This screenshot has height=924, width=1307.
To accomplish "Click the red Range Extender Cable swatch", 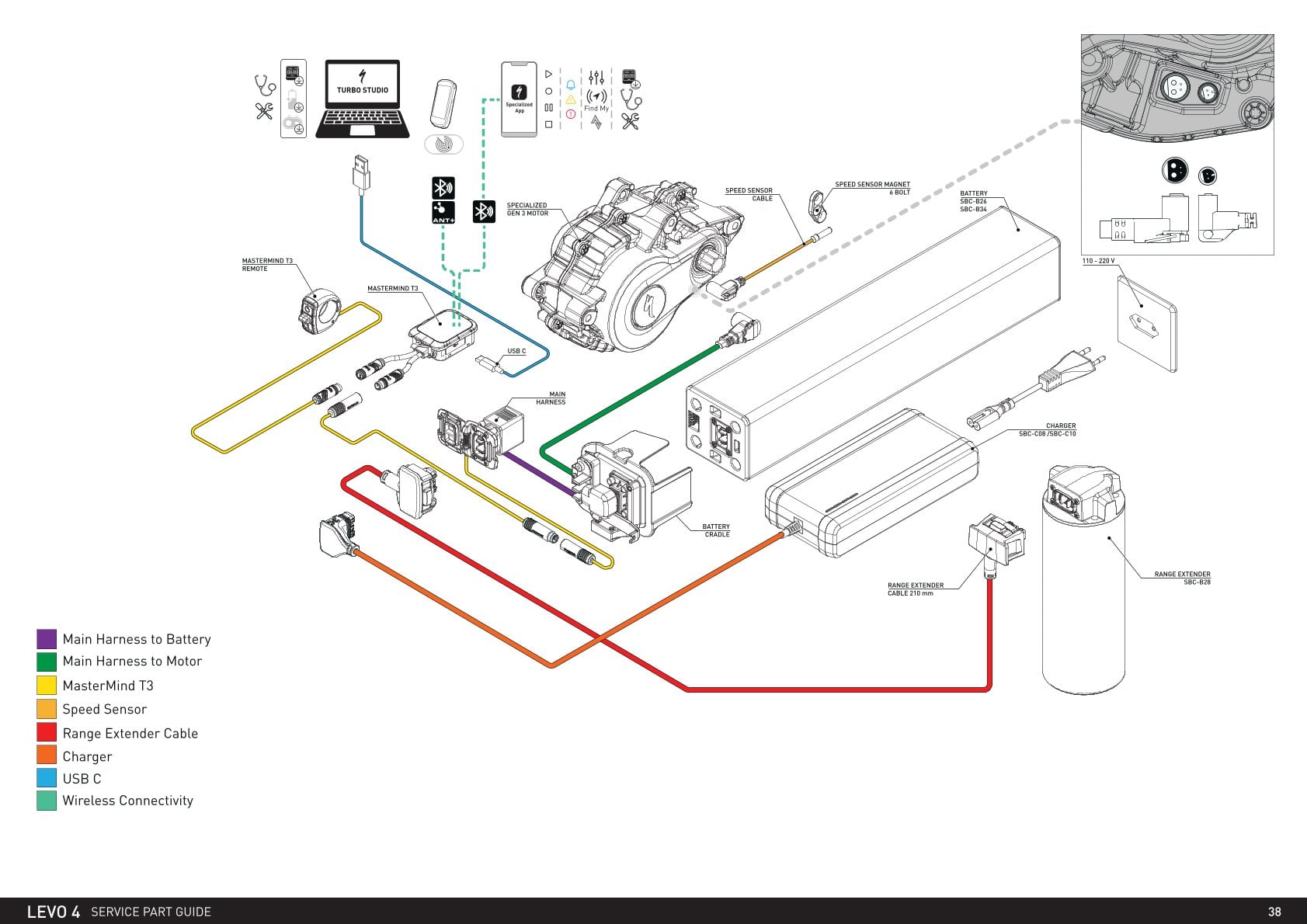I will (x=47, y=732).
